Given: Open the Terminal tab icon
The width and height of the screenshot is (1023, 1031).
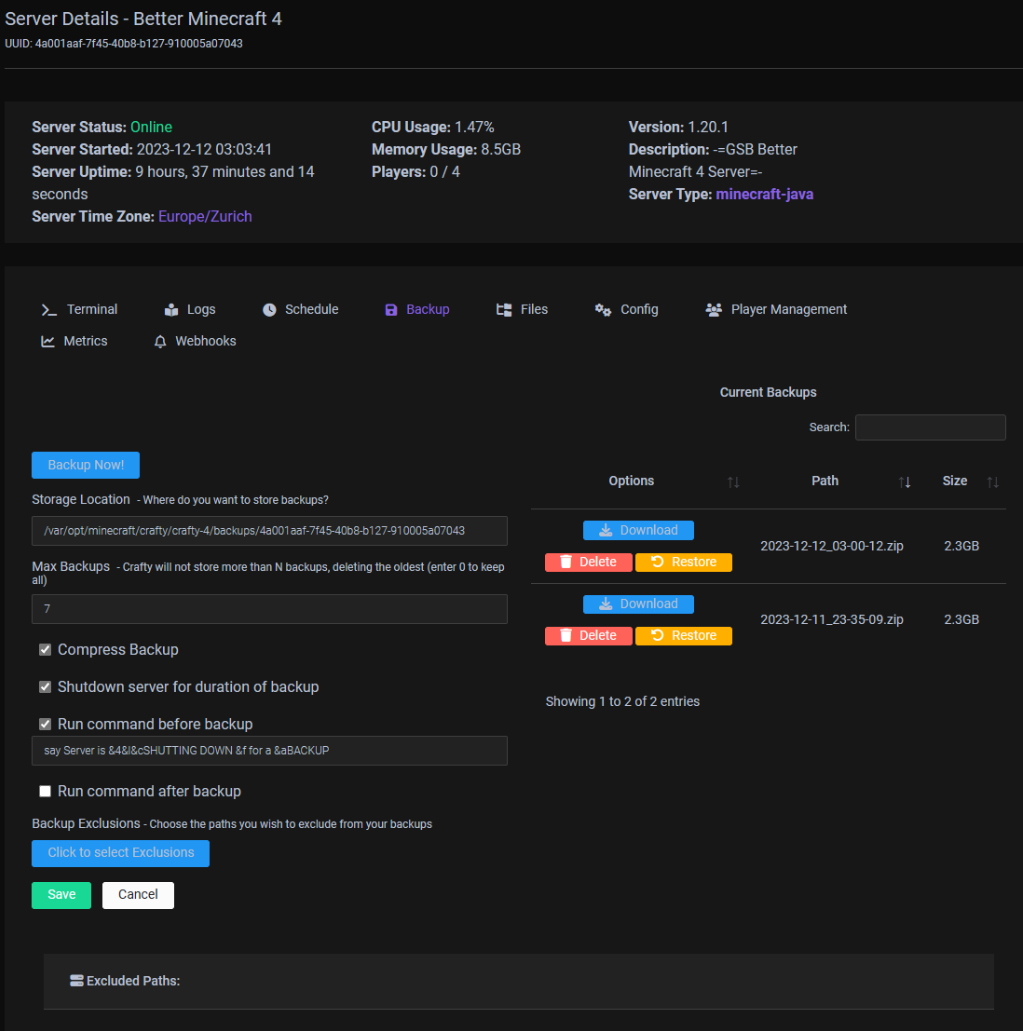Looking at the screenshot, I should [x=48, y=310].
